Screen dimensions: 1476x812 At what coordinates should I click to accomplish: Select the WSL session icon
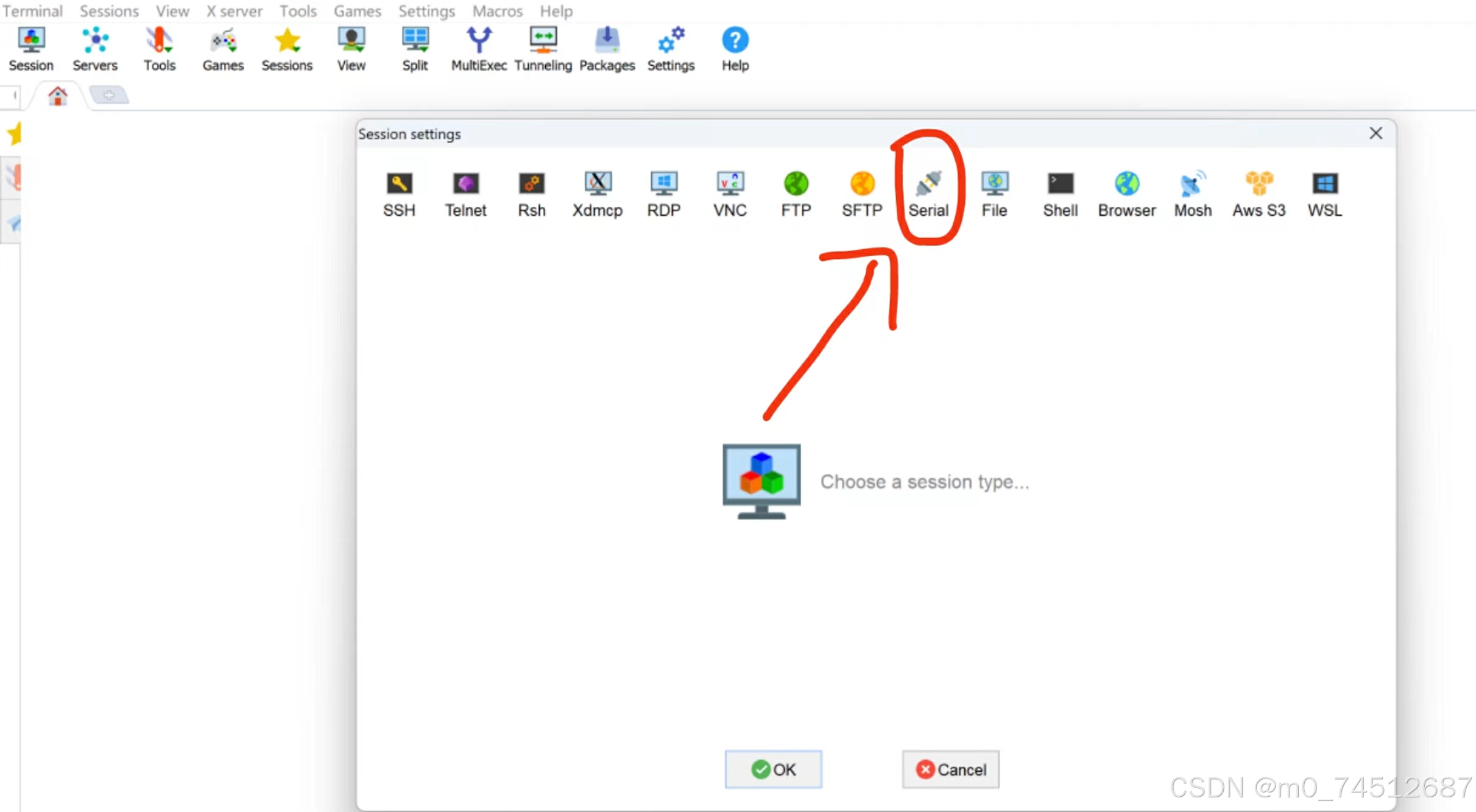[1324, 194]
